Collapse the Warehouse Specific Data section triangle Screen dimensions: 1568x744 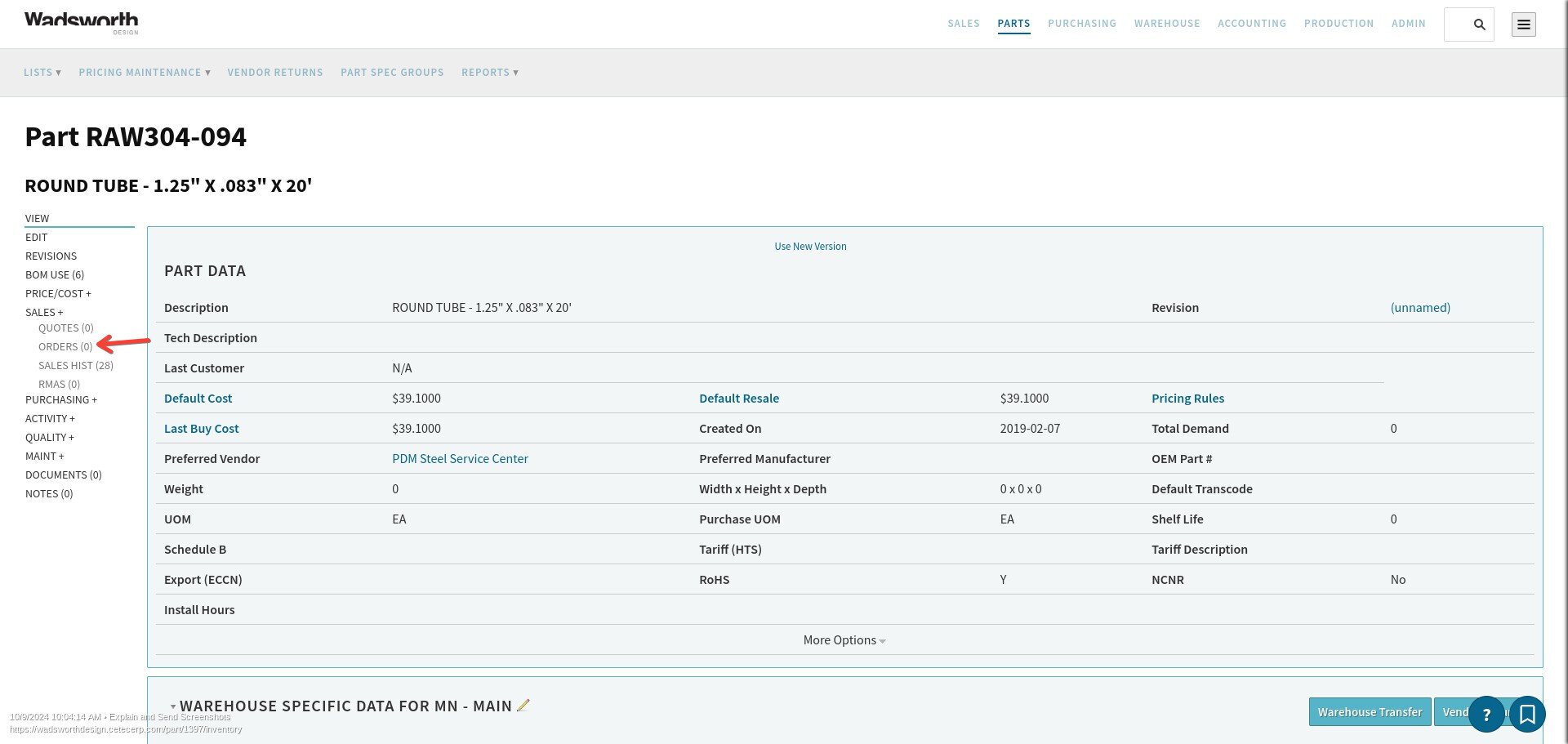click(x=173, y=706)
